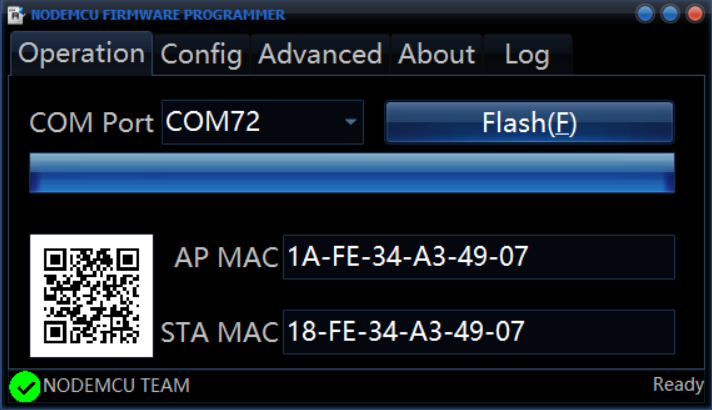The image size is (712, 410).
Task: Click the NODEMCU TEAM text in status bar
Action: click(116, 386)
